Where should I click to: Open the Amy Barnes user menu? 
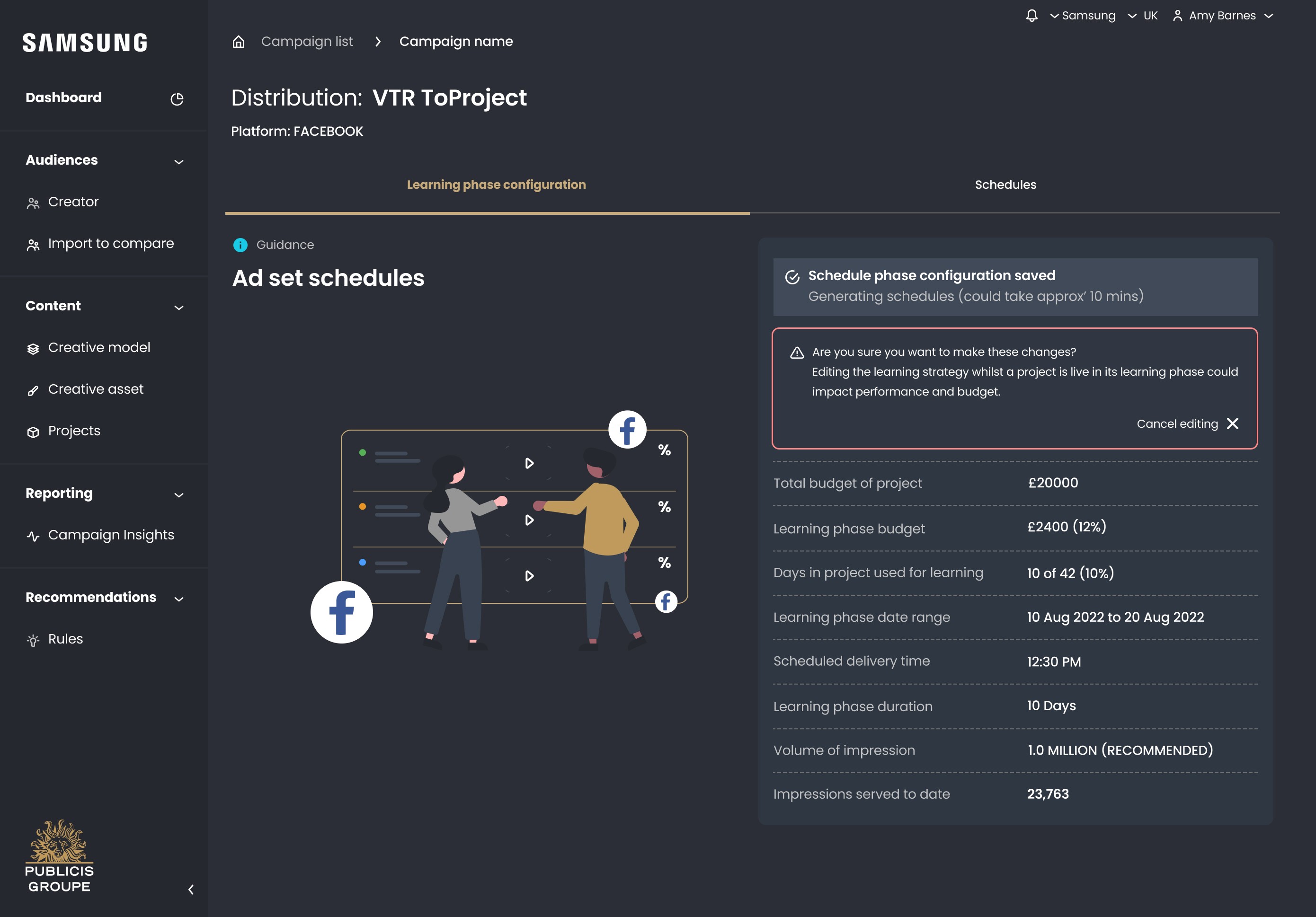[x=1223, y=16]
